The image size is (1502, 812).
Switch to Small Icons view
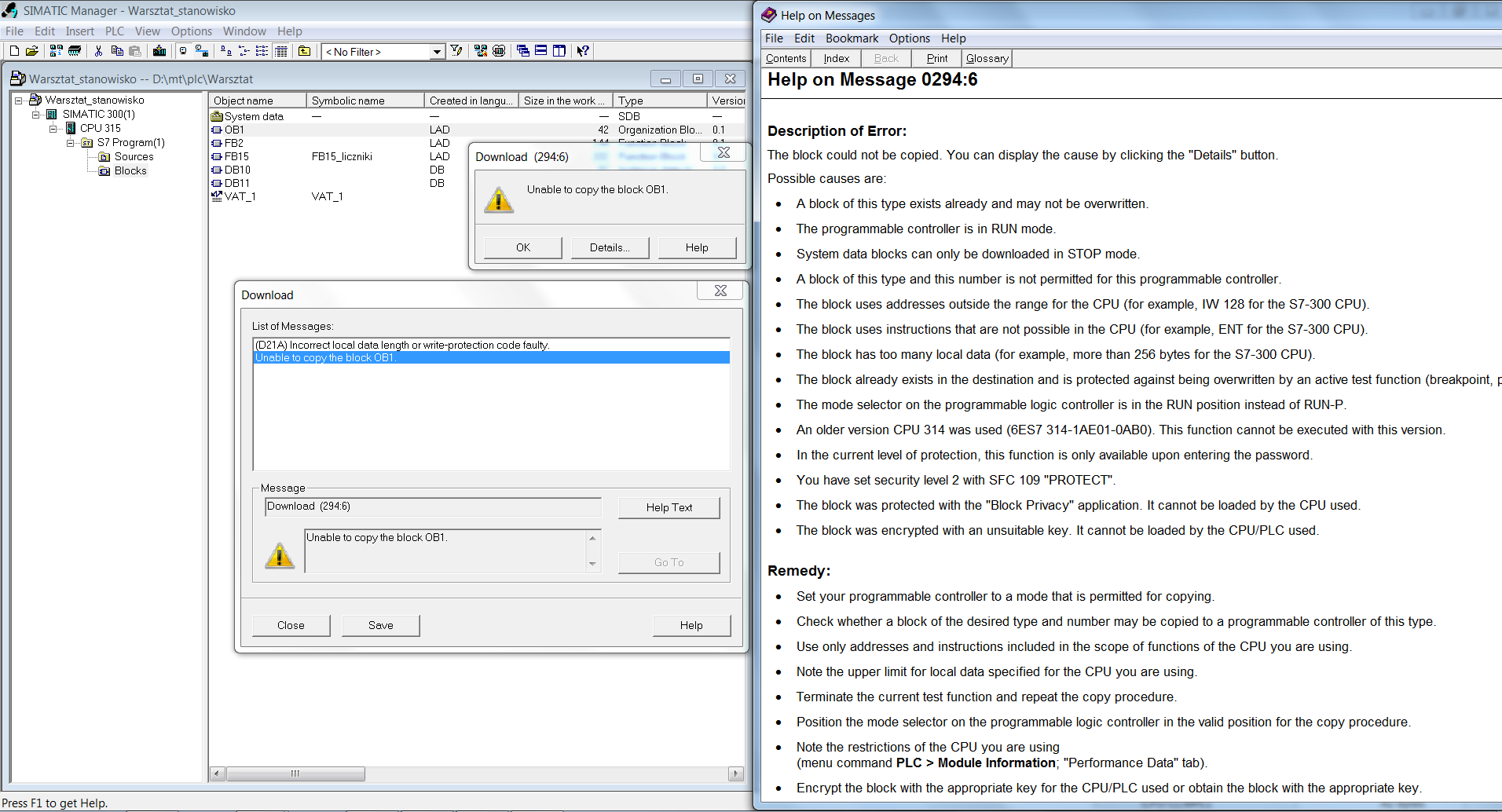[244, 51]
